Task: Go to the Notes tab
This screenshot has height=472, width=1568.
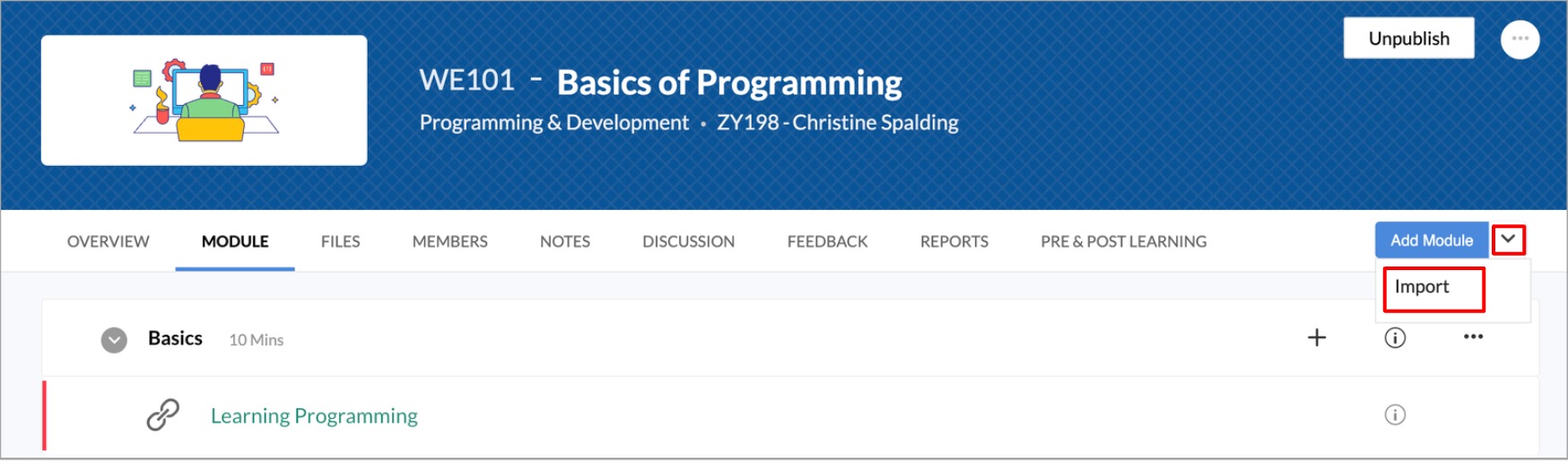Action: click(564, 241)
